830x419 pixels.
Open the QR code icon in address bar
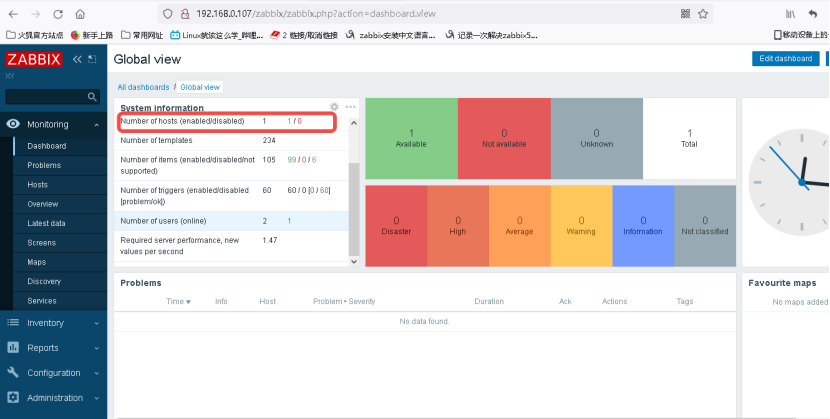685,14
